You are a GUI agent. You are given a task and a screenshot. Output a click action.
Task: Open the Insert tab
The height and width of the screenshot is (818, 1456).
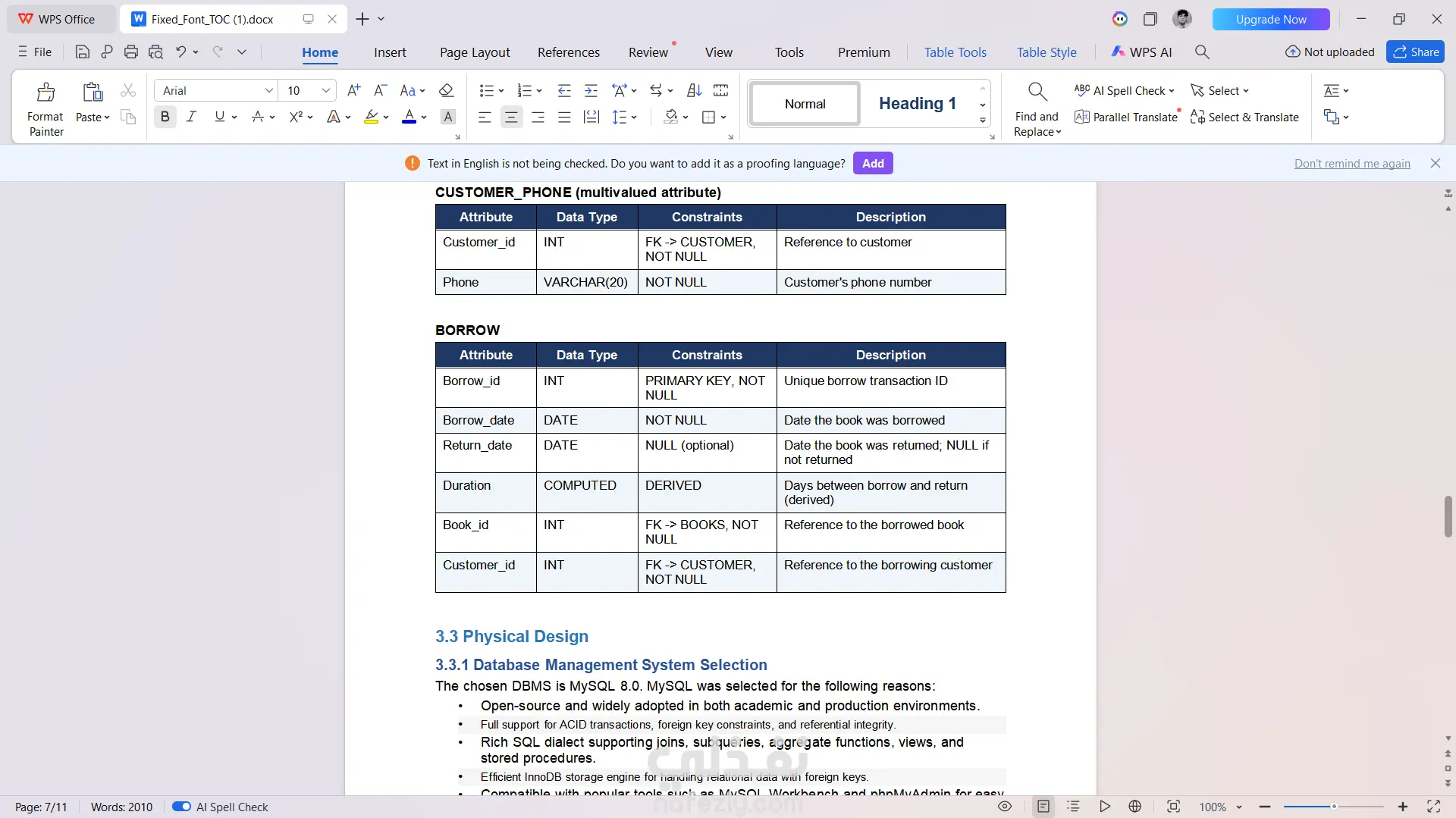(x=390, y=52)
